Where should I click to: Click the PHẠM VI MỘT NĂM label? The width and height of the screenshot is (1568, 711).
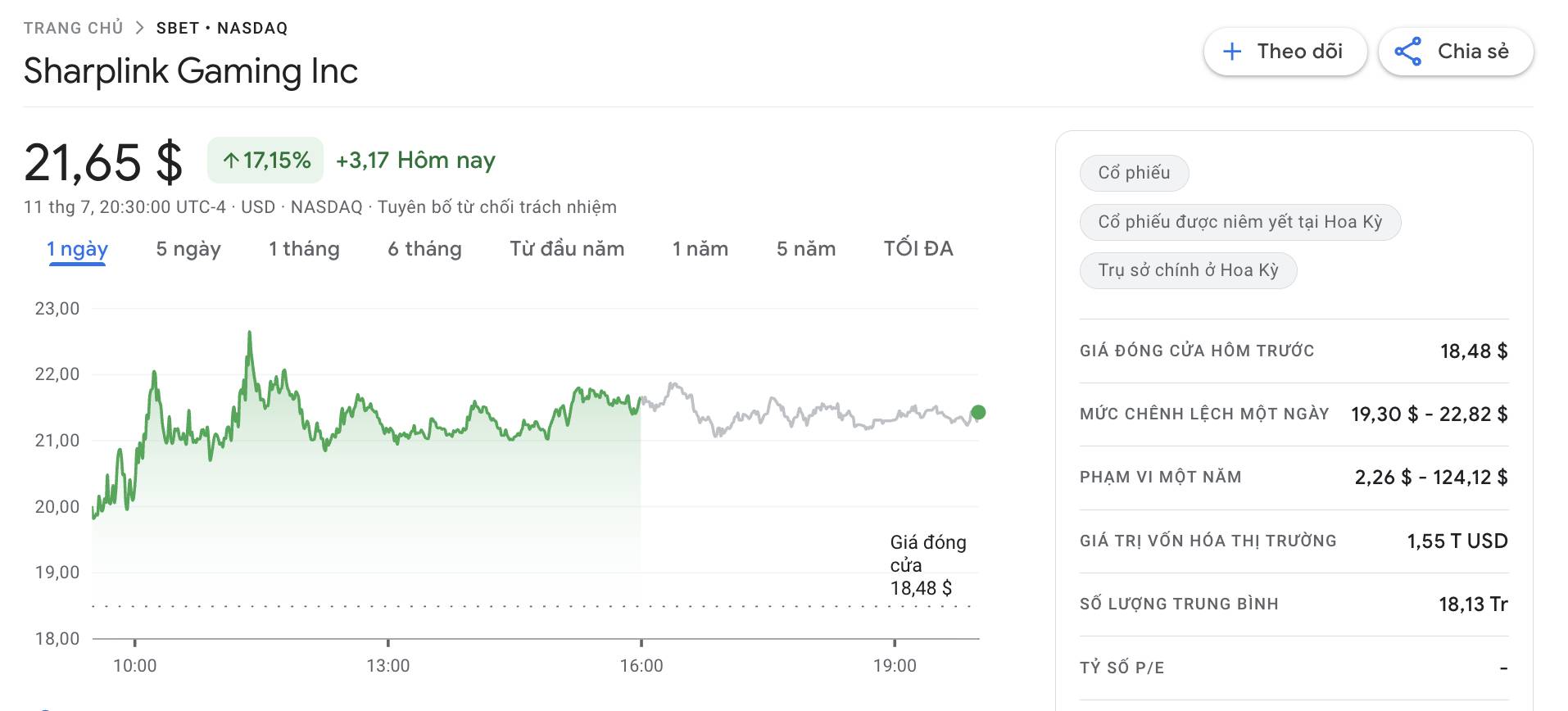(1160, 477)
